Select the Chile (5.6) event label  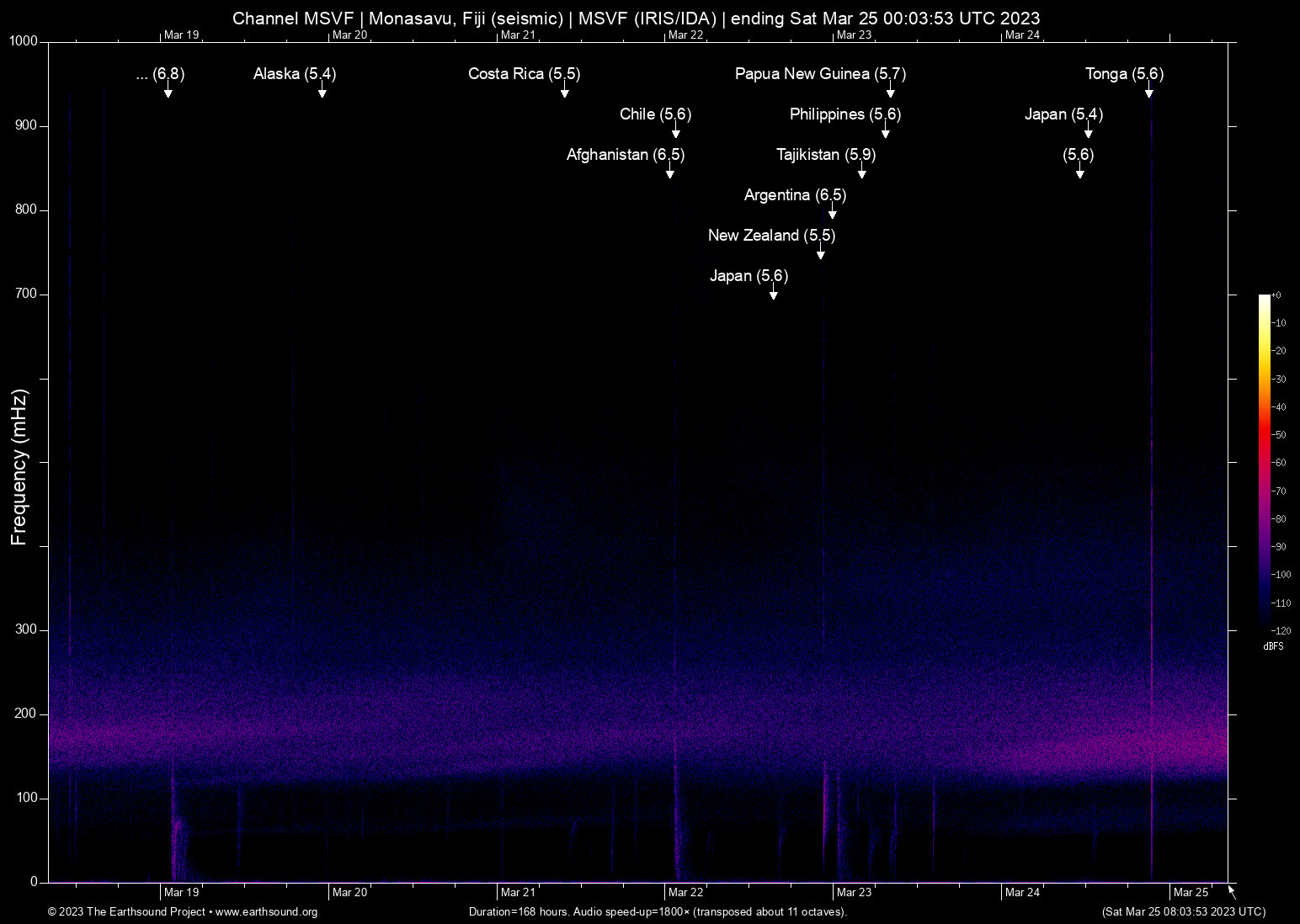click(655, 114)
